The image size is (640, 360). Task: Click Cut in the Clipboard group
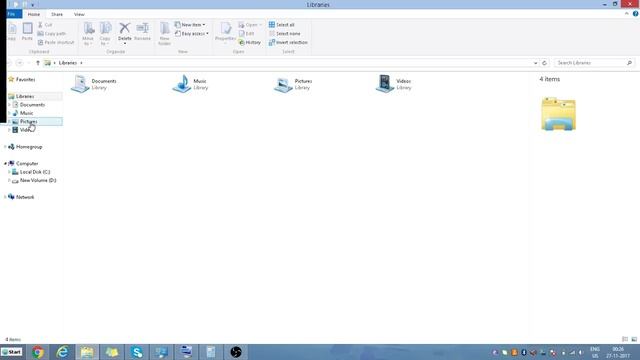click(45, 25)
